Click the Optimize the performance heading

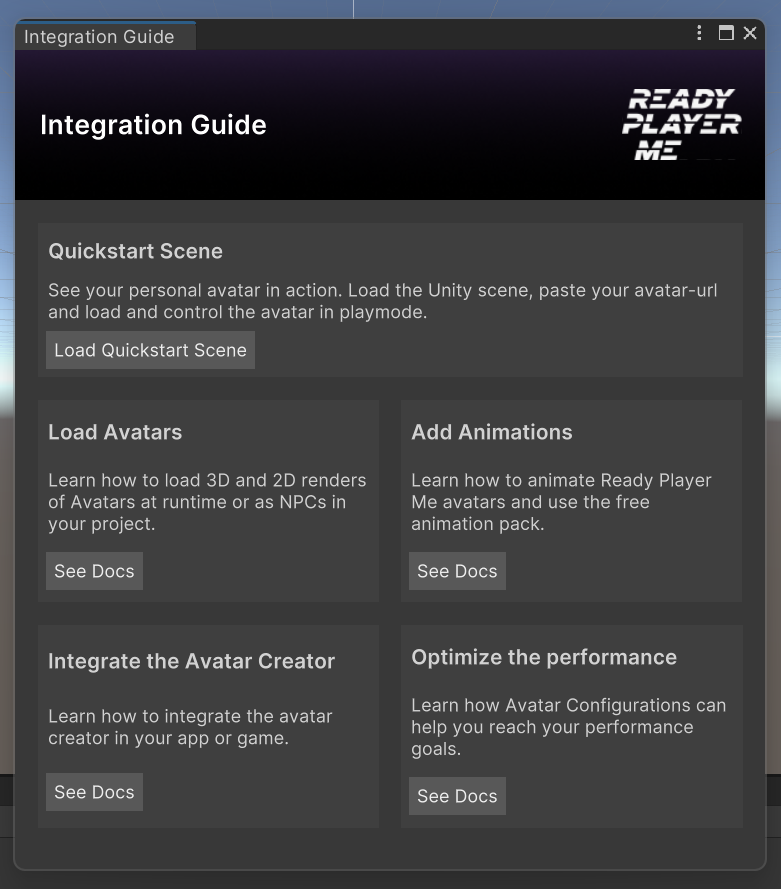[544, 657]
